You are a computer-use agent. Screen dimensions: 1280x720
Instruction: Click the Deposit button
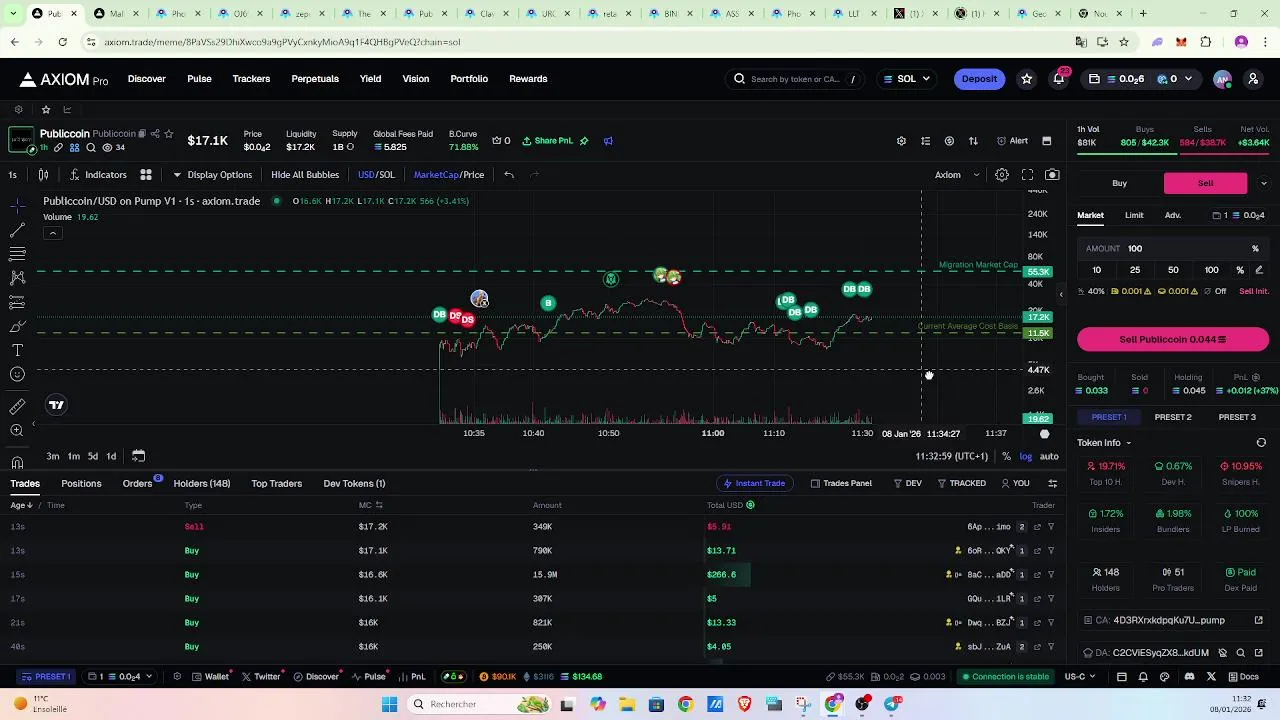[x=979, y=79]
